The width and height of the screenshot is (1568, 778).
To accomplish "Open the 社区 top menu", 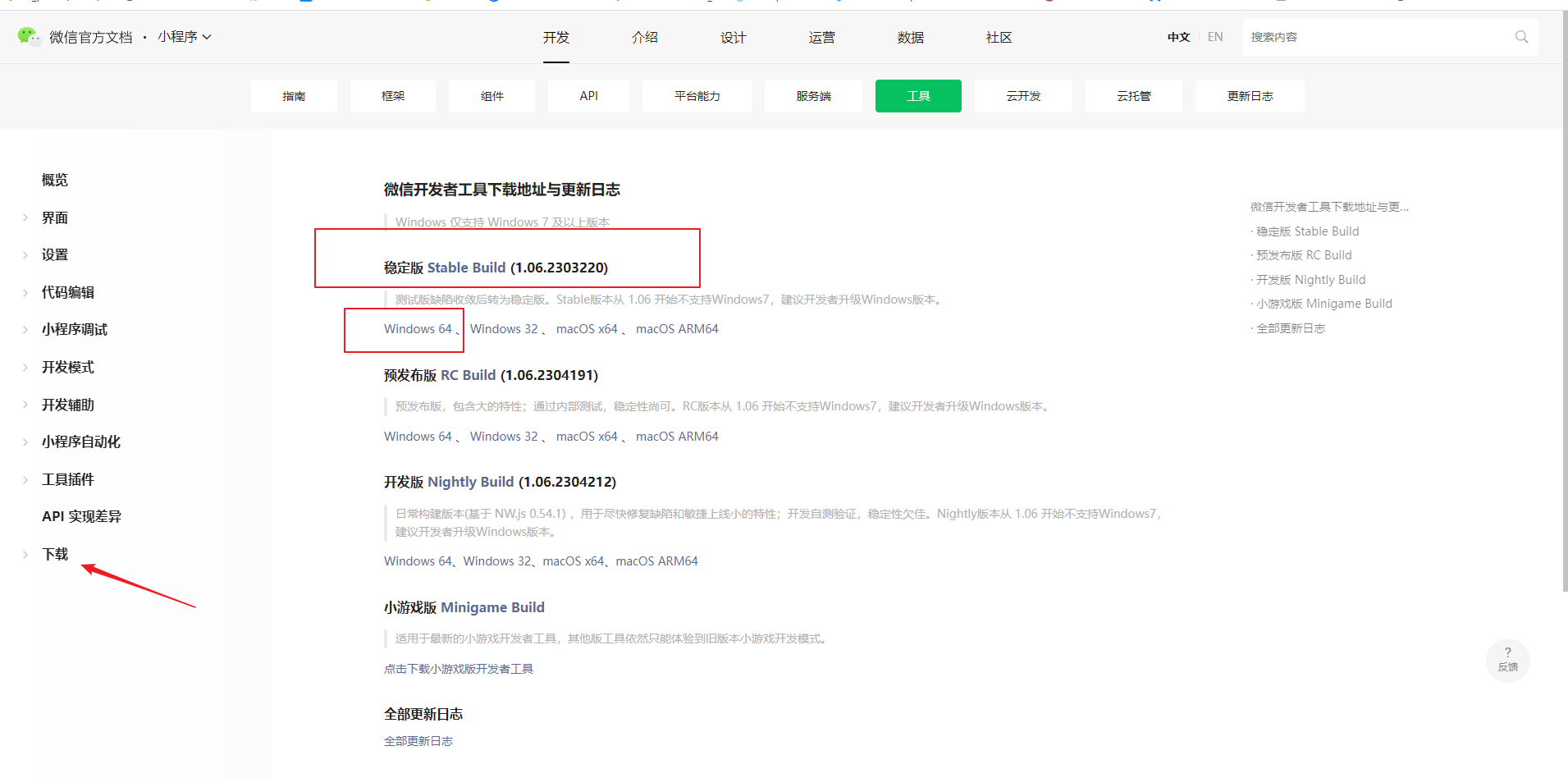I will (999, 38).
